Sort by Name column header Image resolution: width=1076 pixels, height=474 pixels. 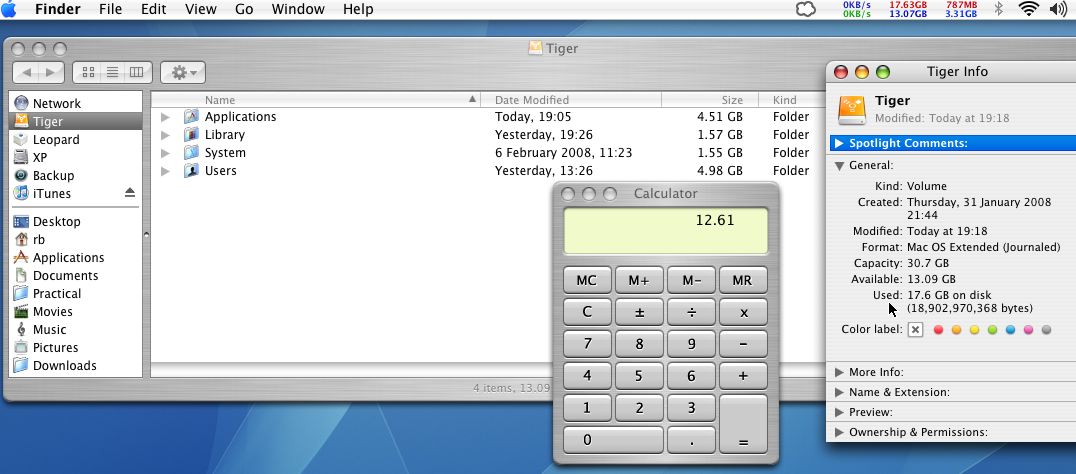pos(316,99)
